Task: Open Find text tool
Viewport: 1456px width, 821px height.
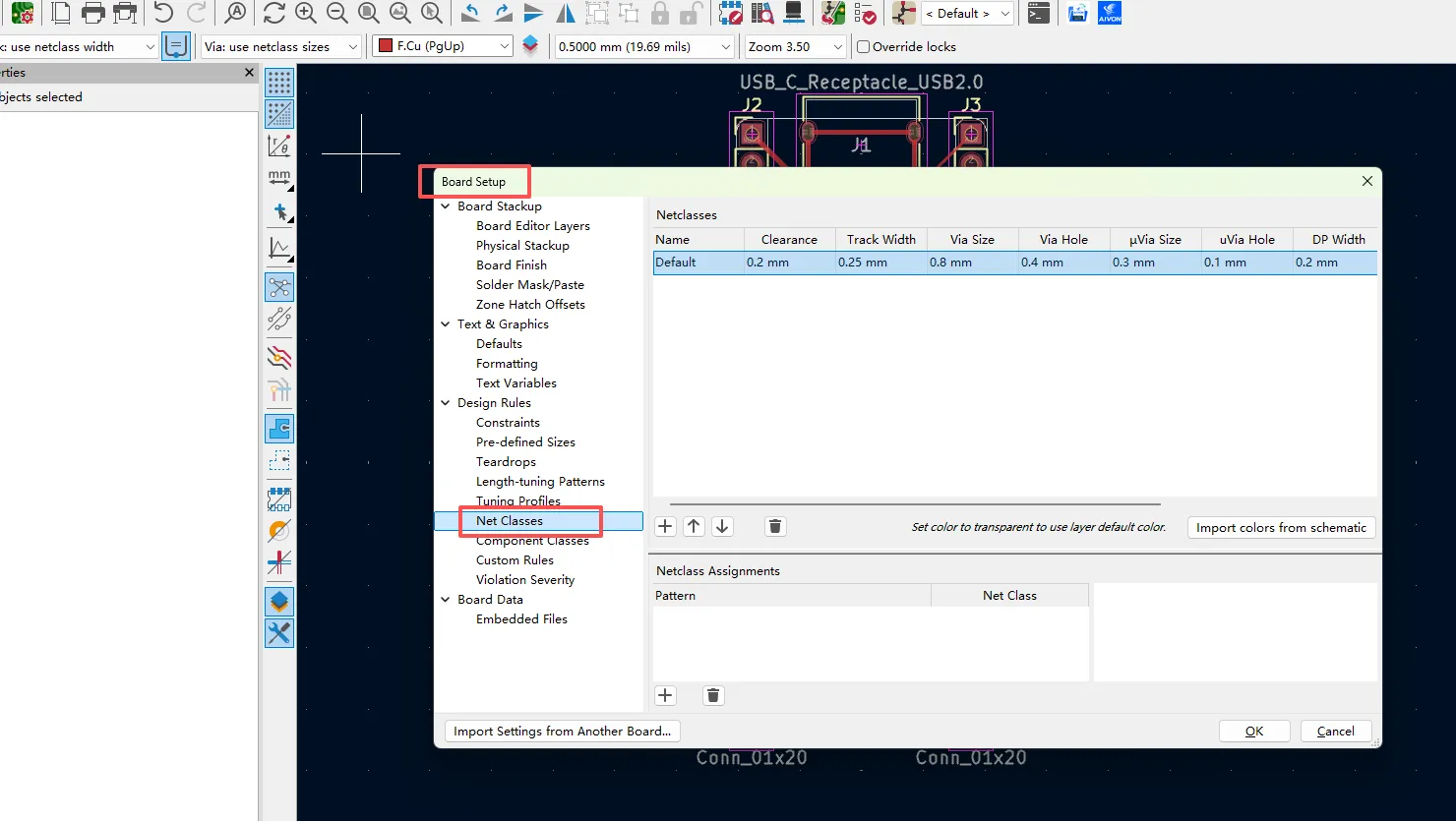Action: [x=235, y=13]
